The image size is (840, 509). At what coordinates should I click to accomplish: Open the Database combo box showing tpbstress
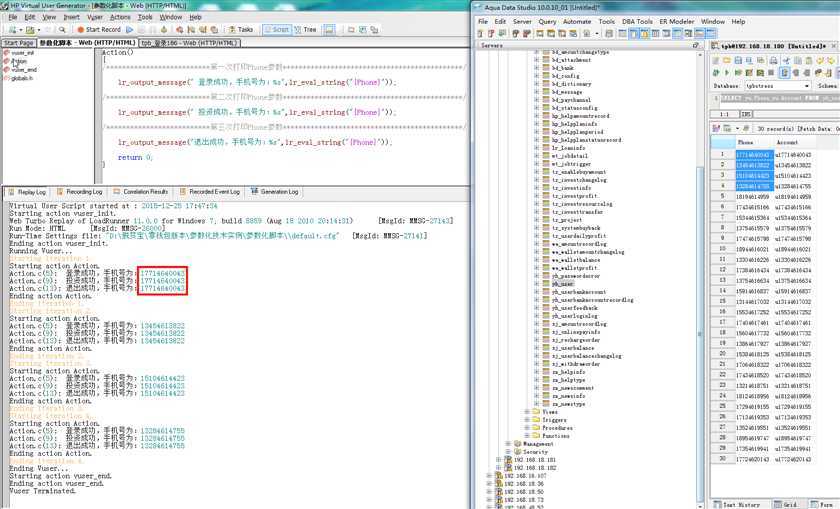(777, 86)
